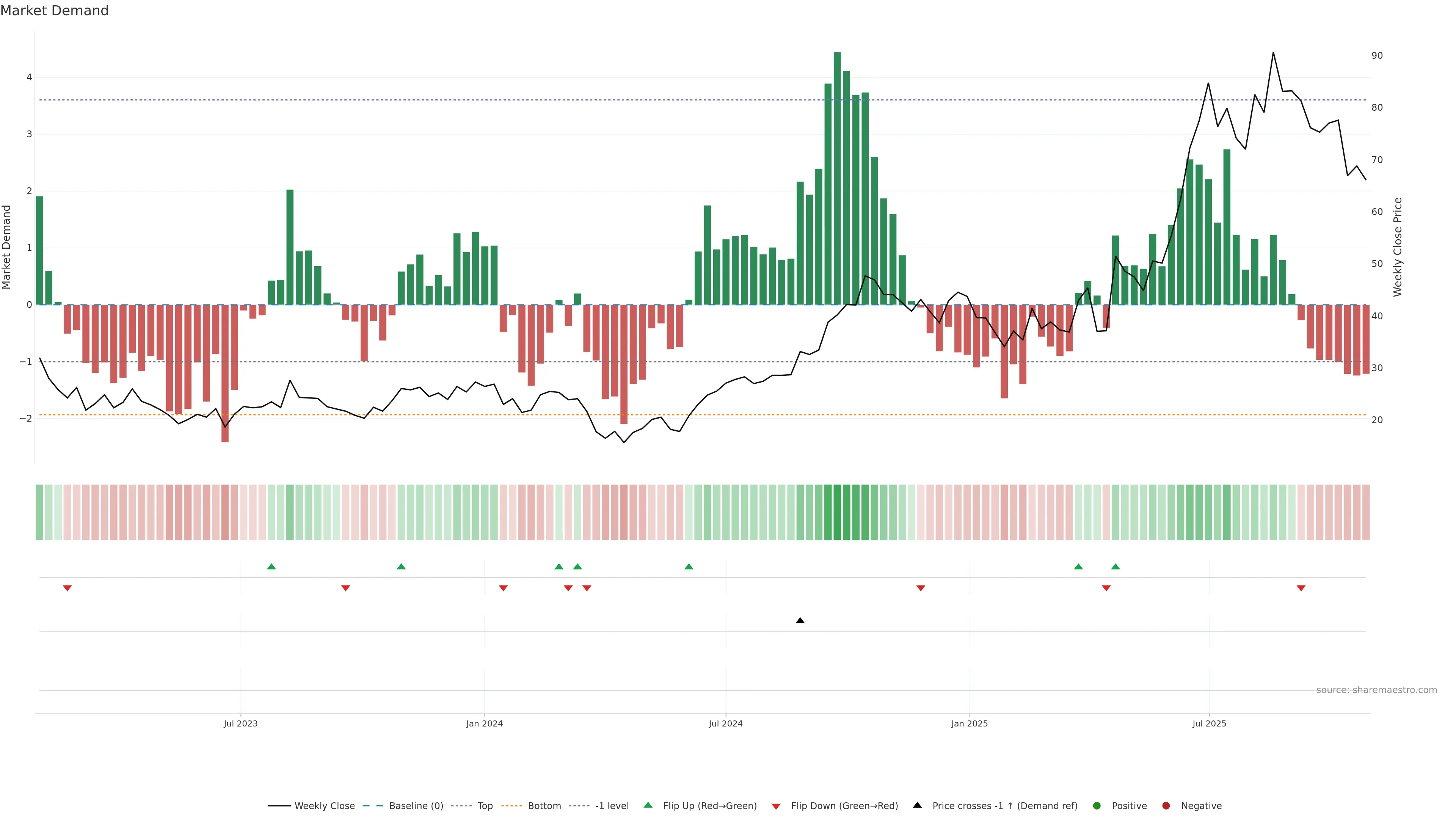The height and width of the screenshot is (819, 1456).
Task: Click the Weekly Close Price axis title
Action: pos(1397,247)
